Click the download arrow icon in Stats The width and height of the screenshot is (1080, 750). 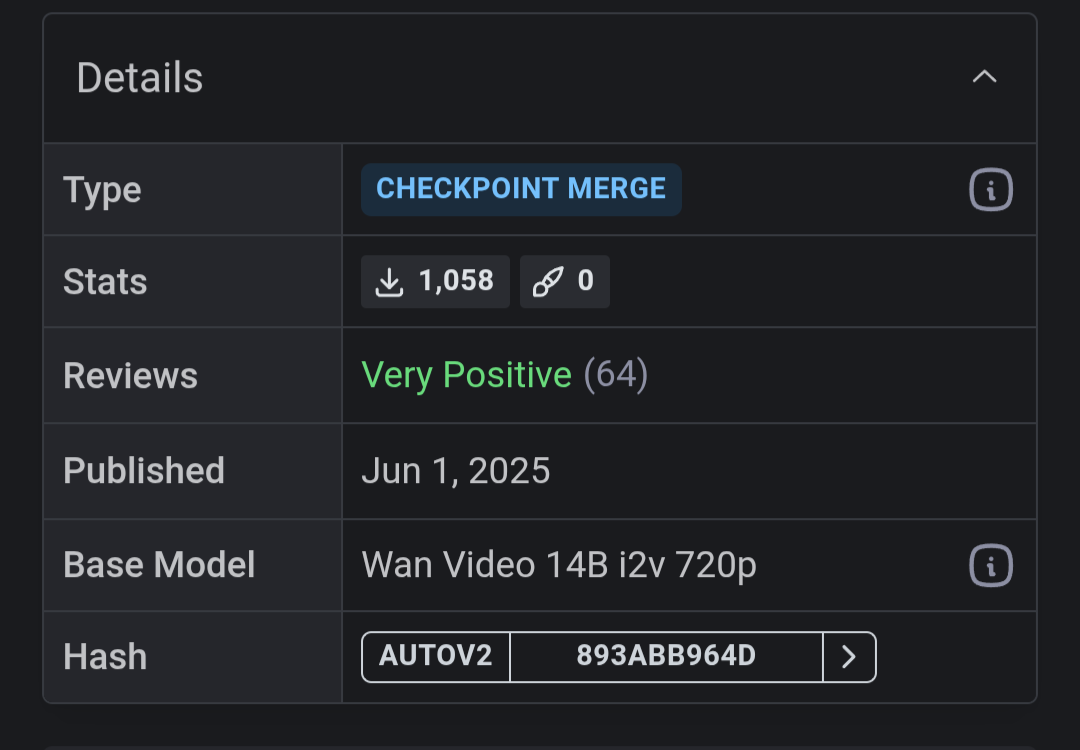389,282
